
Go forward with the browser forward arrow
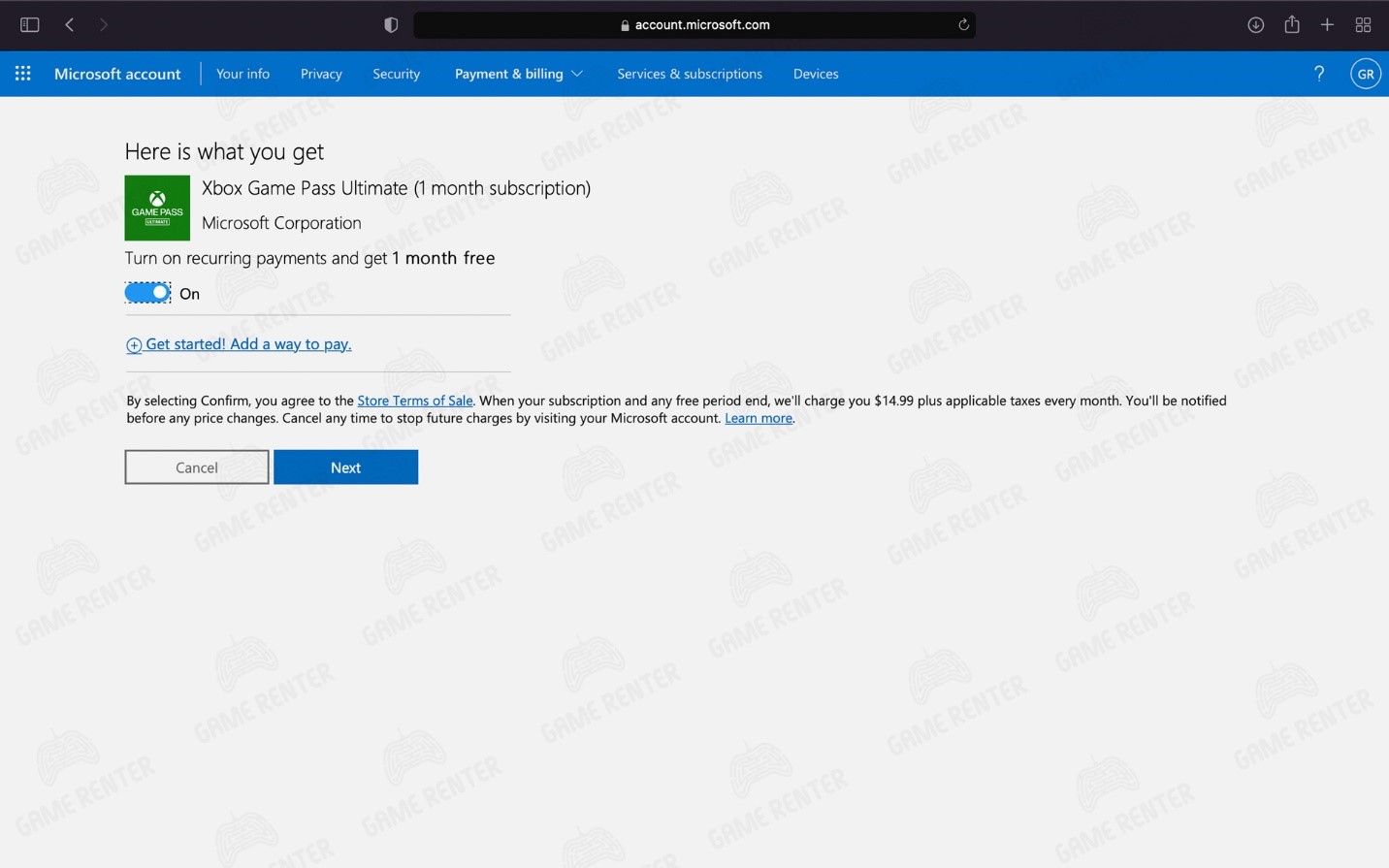(x=104, y=24)
